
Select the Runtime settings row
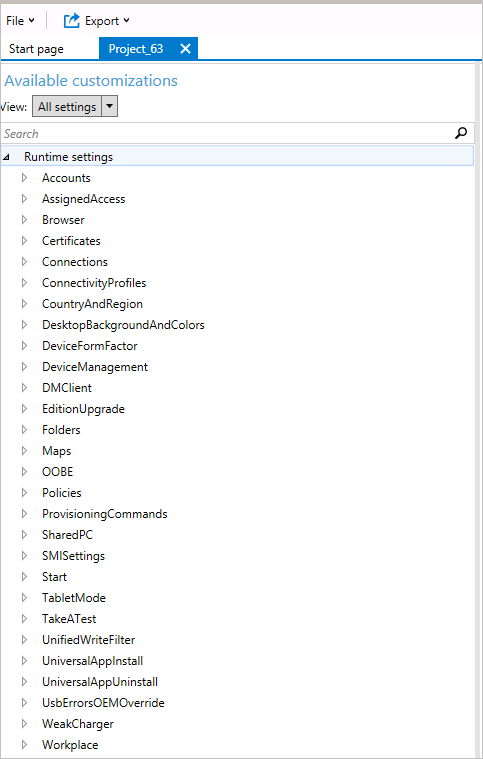(237, 157)
